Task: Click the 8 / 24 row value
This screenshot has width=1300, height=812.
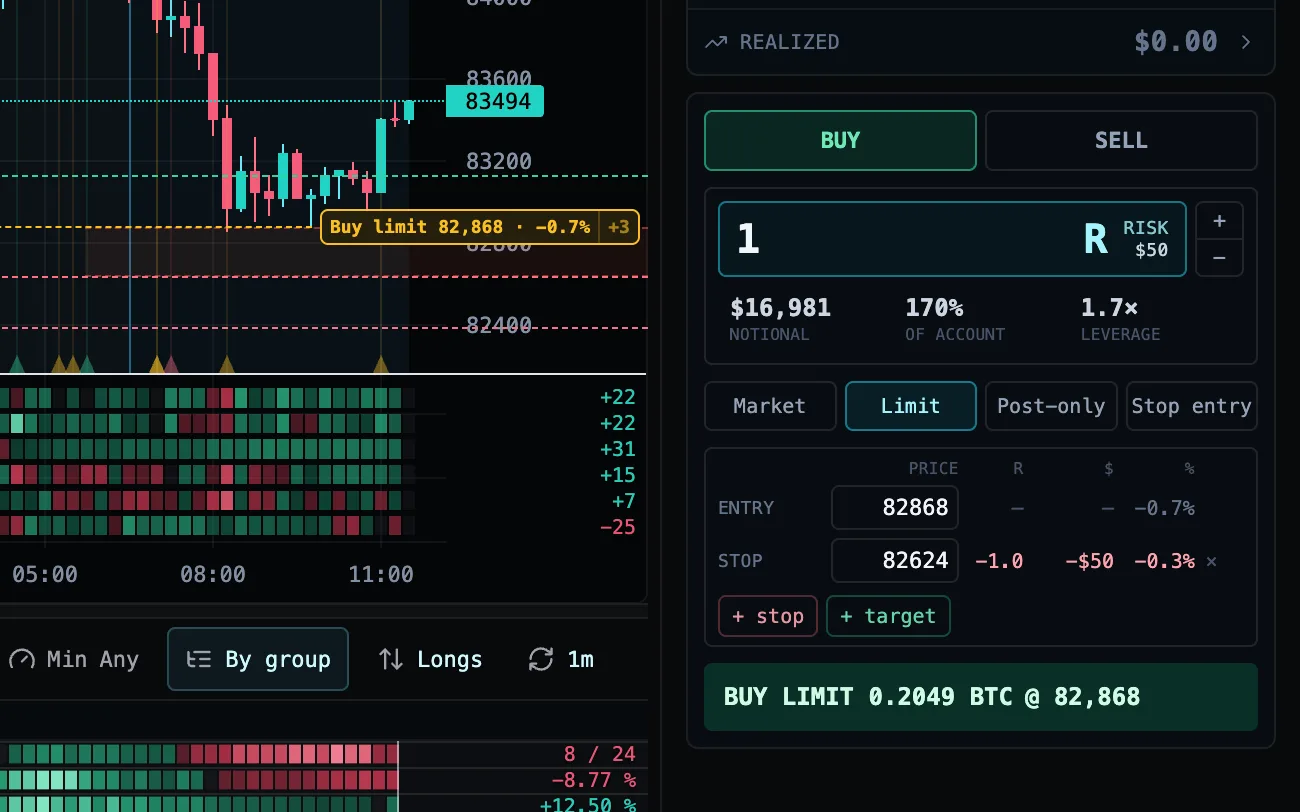Action: point(599,755)
